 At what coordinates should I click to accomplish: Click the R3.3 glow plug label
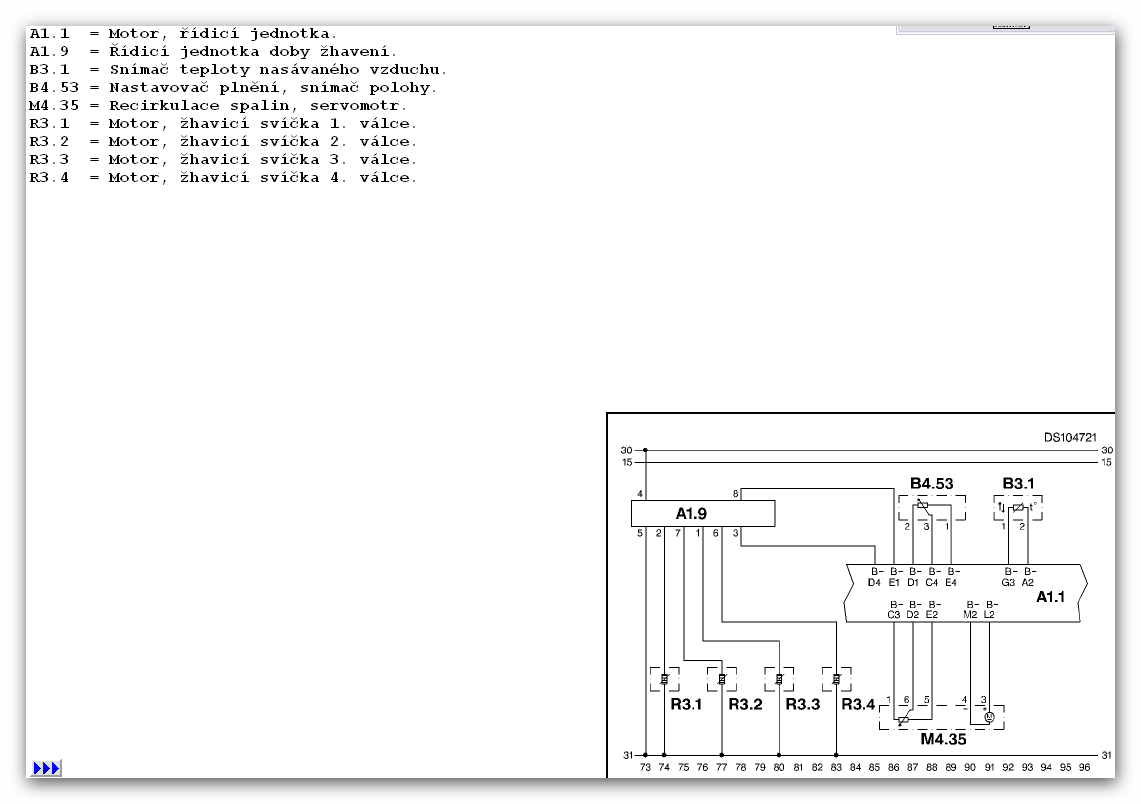coord(803,704)
